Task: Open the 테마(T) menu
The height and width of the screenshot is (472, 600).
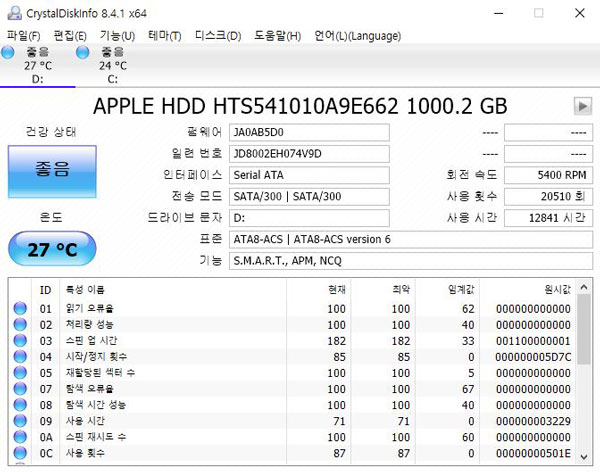Action: point(165,36)
